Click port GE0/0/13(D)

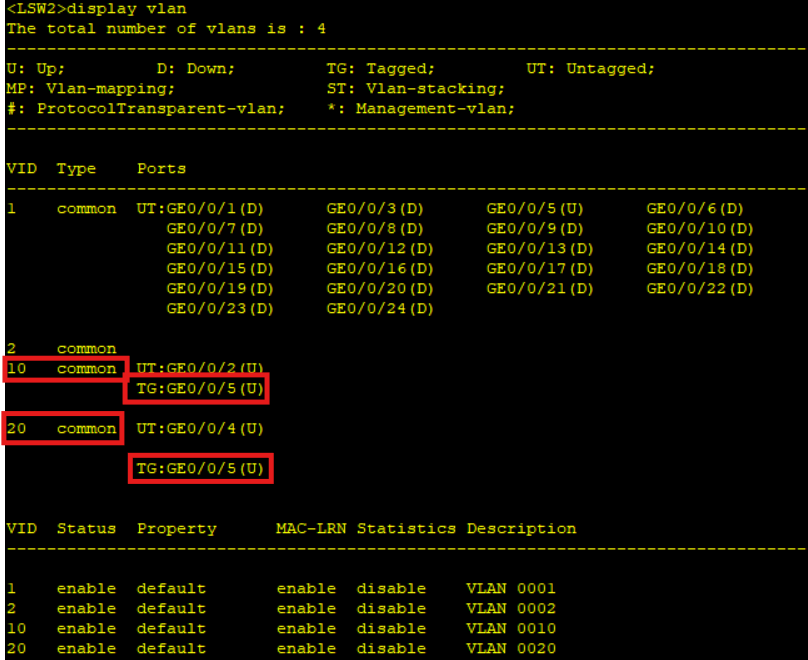pos(540,249)
